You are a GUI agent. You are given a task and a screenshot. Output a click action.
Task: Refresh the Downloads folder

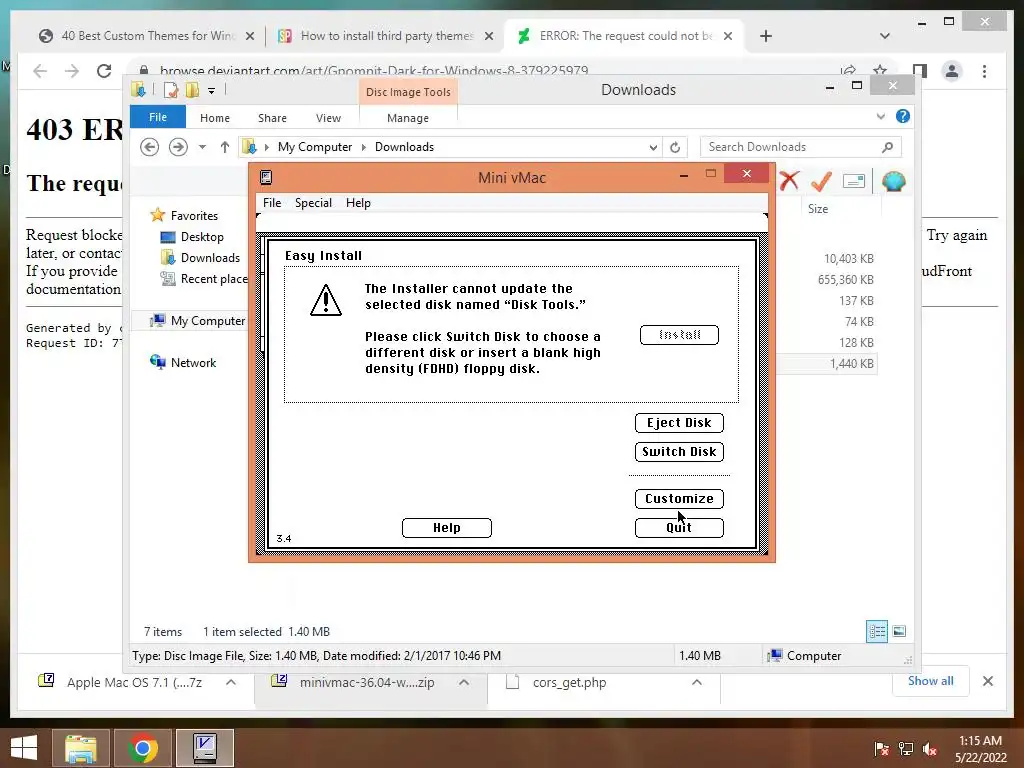pyautogui.click(x=675, y=148)
